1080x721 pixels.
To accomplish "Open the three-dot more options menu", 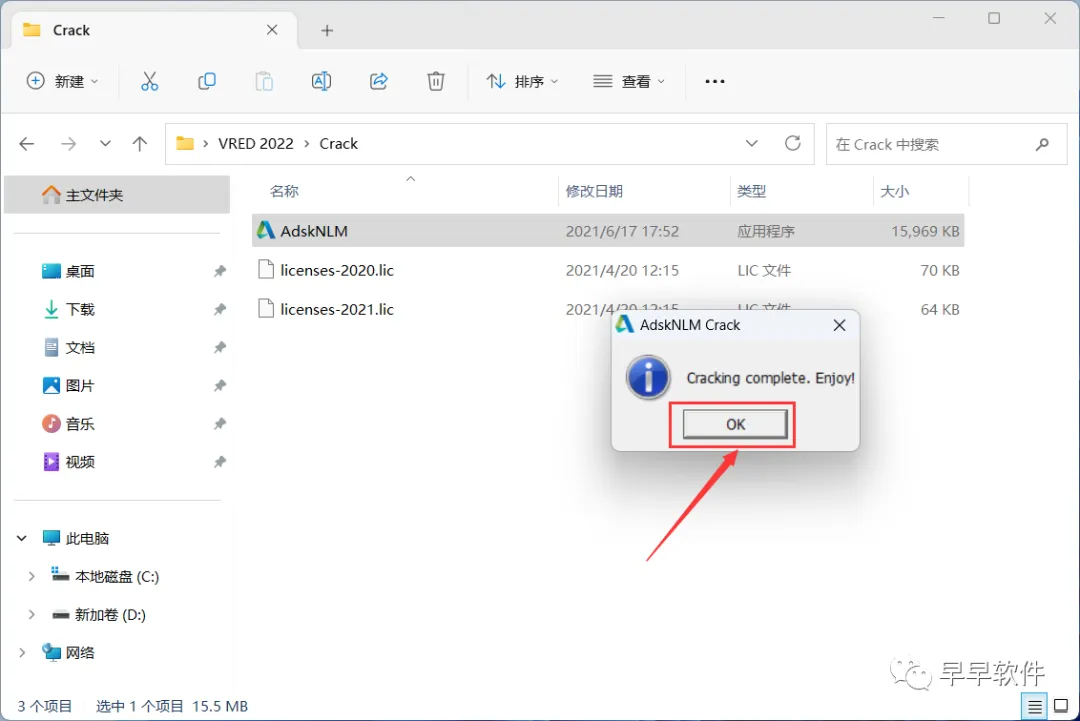I will pyautogui.click(x=714, y=81).
